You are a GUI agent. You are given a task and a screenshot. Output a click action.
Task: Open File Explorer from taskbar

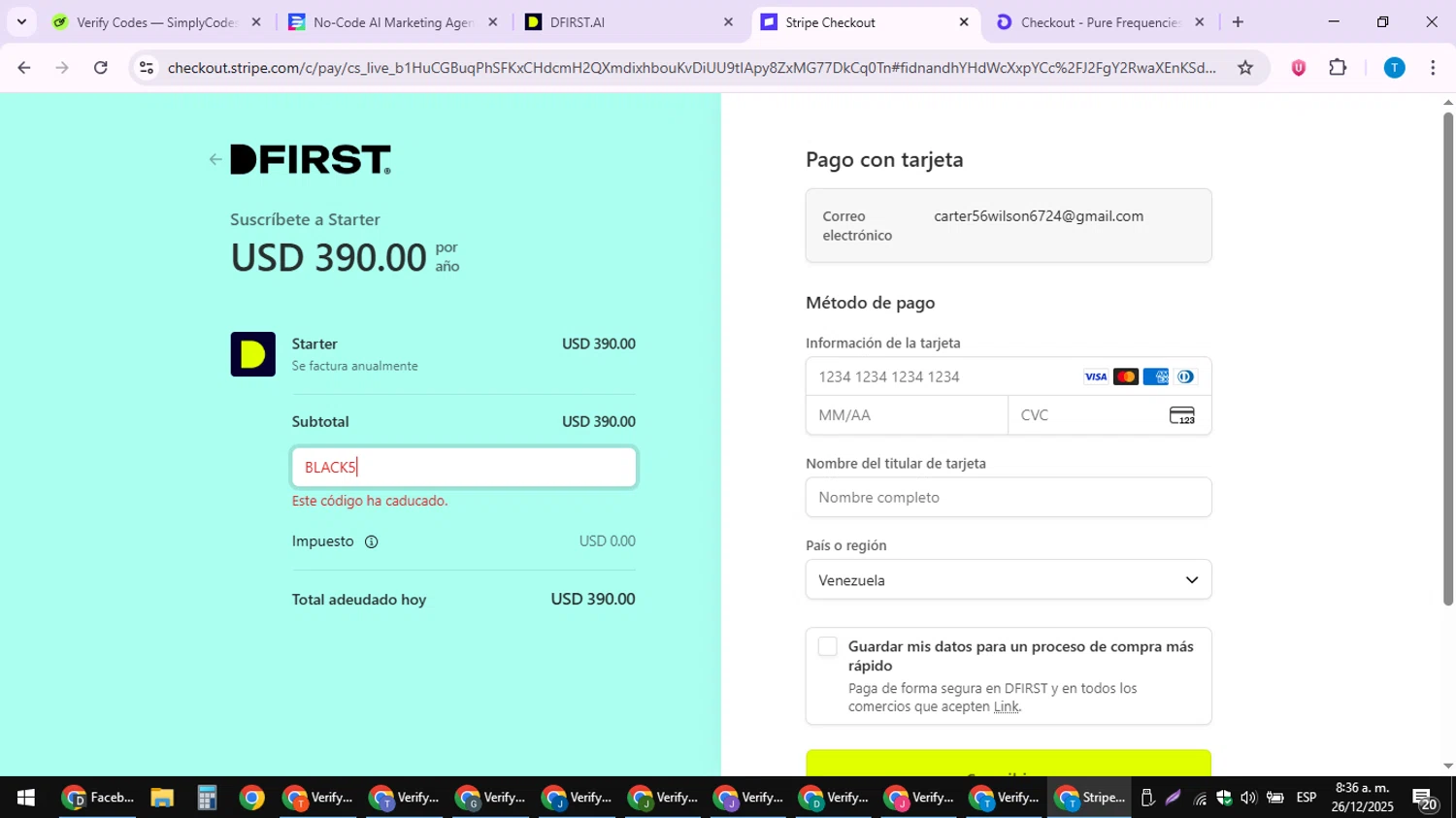(x=161, y=798)
